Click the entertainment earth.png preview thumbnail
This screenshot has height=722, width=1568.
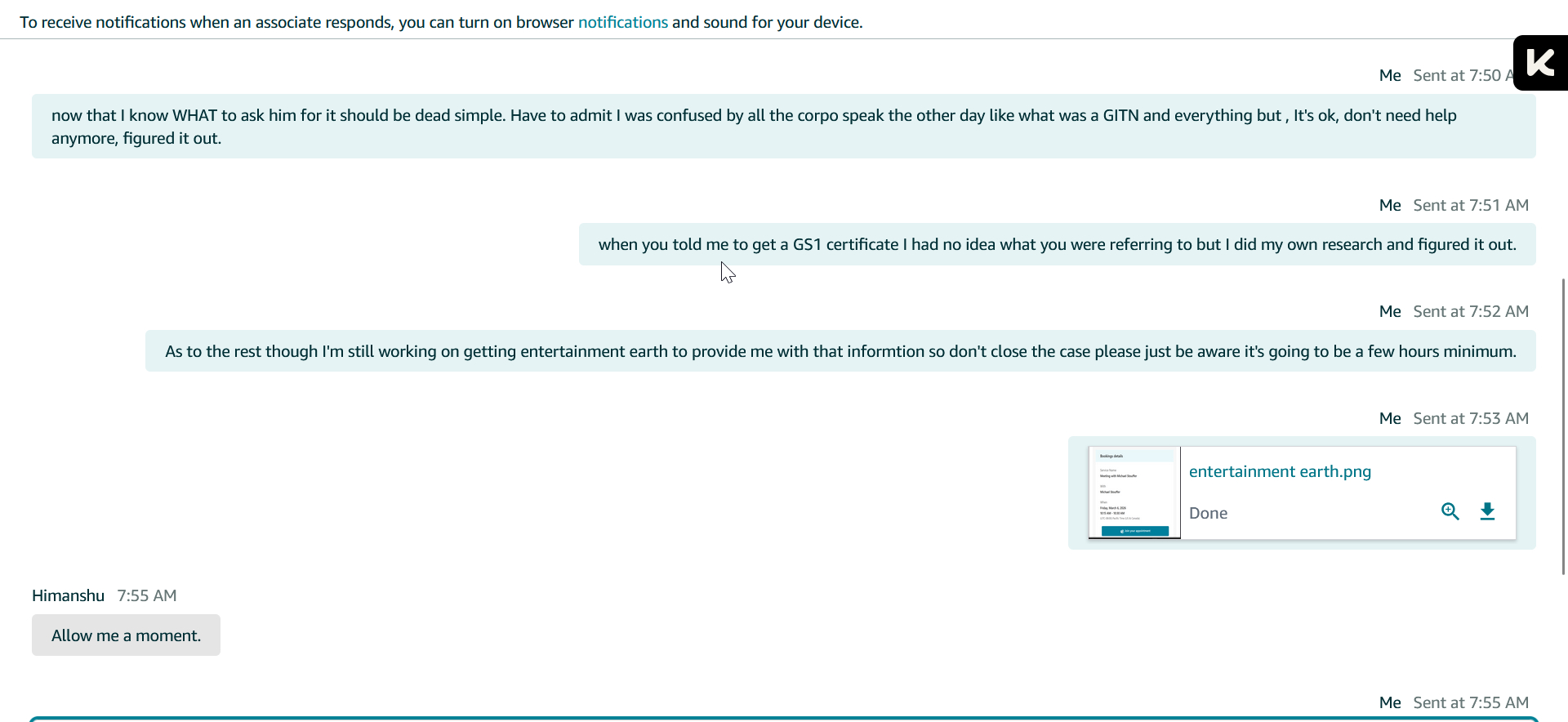(x=1134, y=492)
